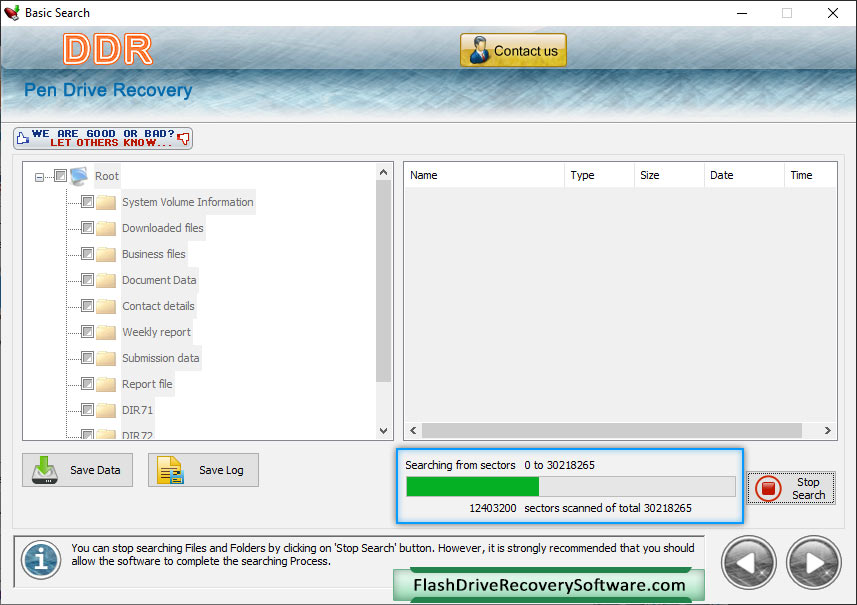Collapse the Root tree node
The width and height of the screenshot is (857, 605).
point(39,177)
